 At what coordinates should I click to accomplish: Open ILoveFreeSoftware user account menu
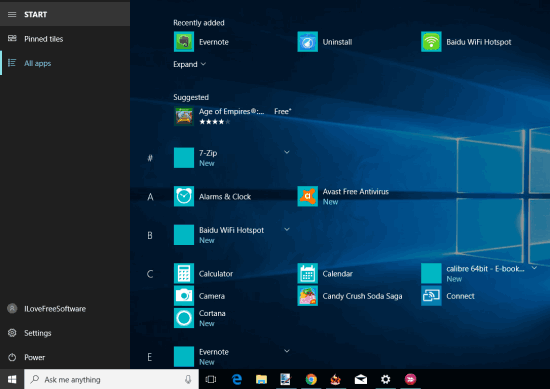pyautogui.click(x=65, y=309)
